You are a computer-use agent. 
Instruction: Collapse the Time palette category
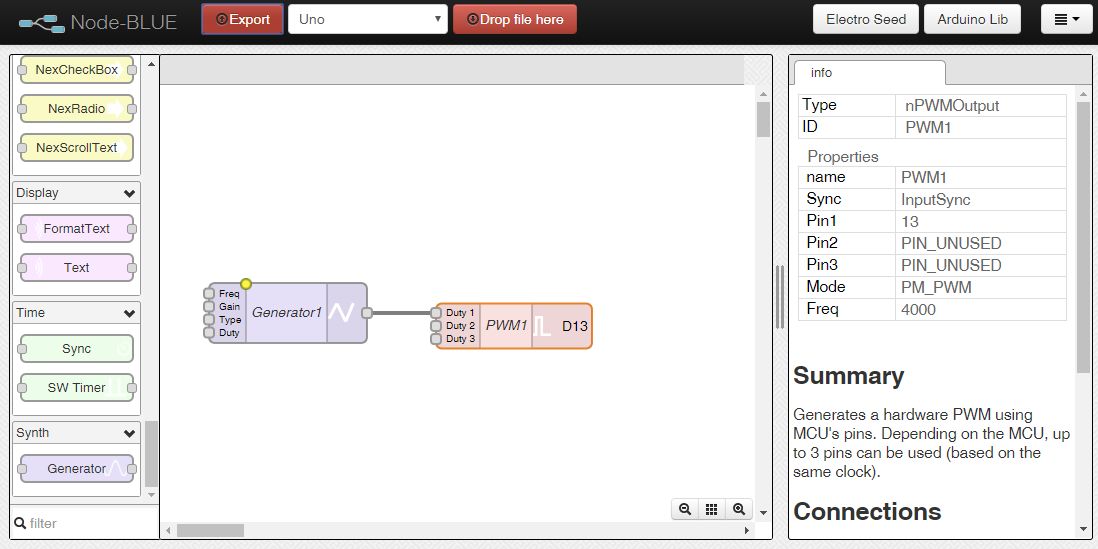tap(76, 313)
